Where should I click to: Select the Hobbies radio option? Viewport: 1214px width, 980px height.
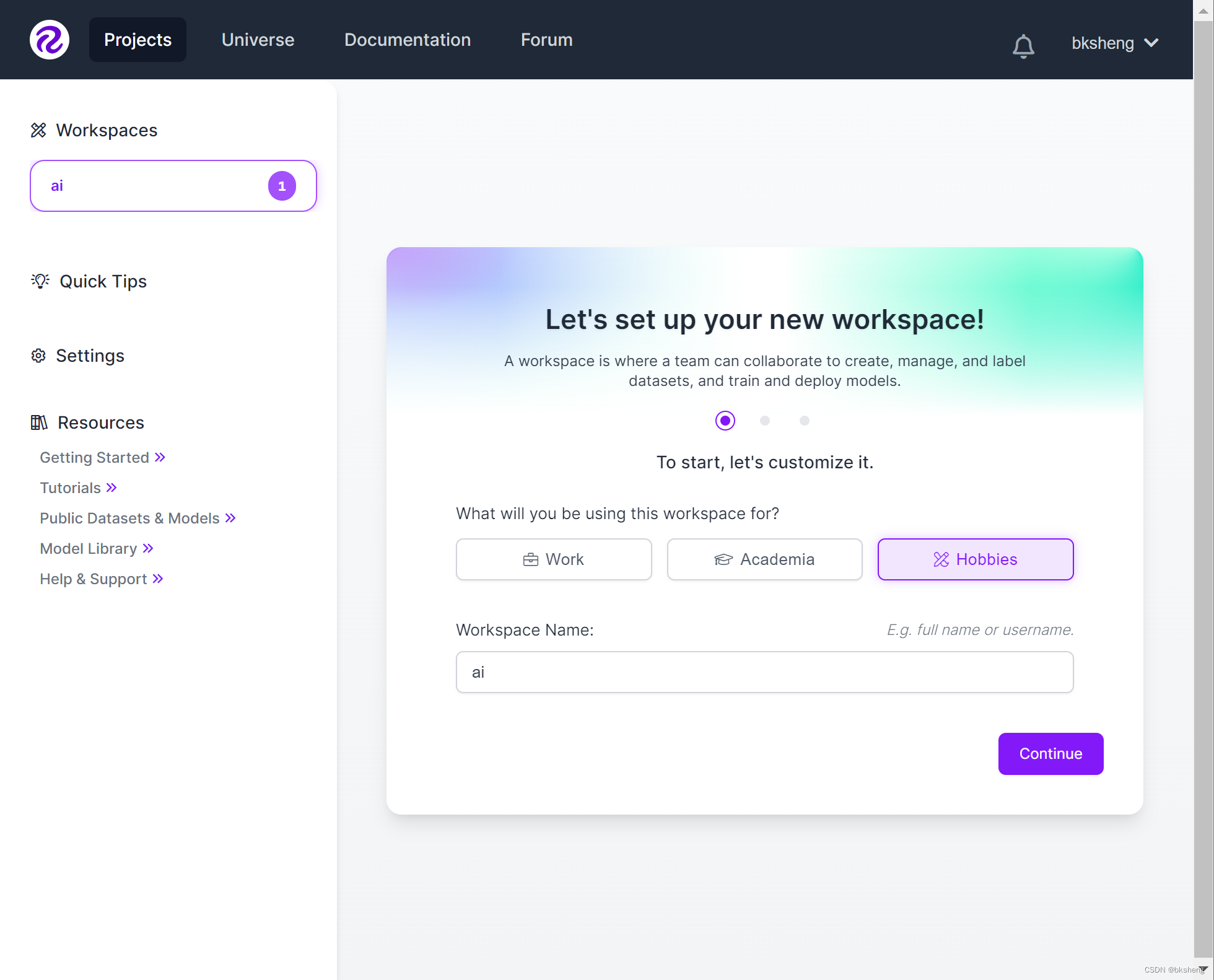pyautogui.click(x=976, y=559)
